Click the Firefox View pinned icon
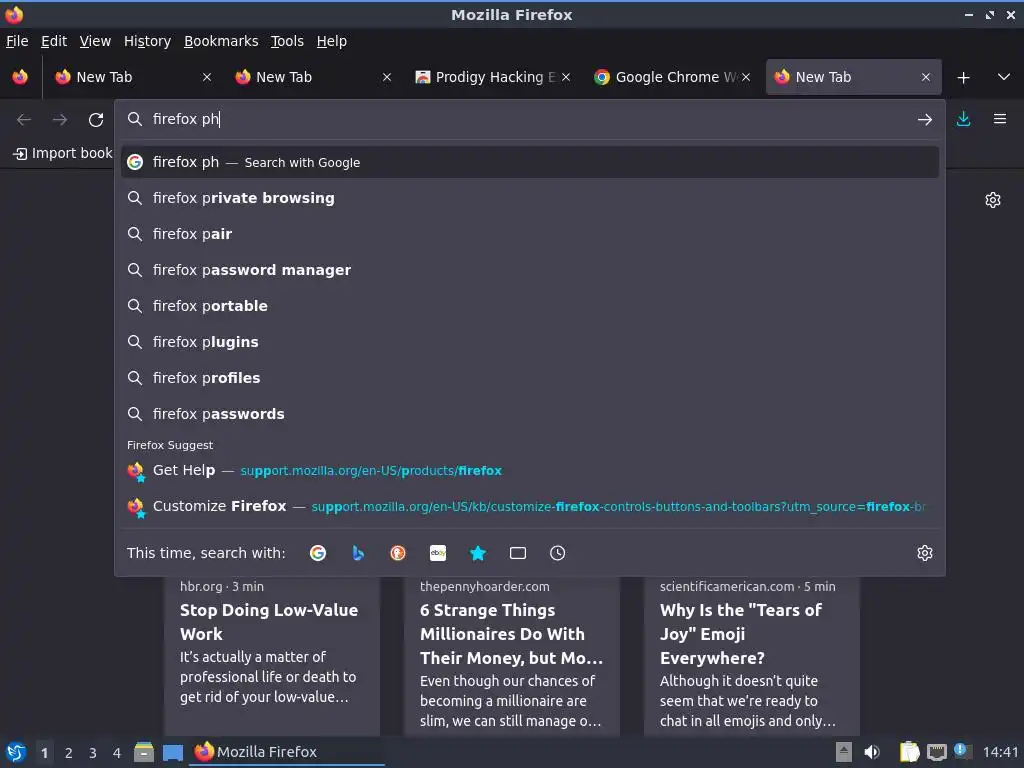Viewport: 1024px width, 768px height. click(20, 77)
